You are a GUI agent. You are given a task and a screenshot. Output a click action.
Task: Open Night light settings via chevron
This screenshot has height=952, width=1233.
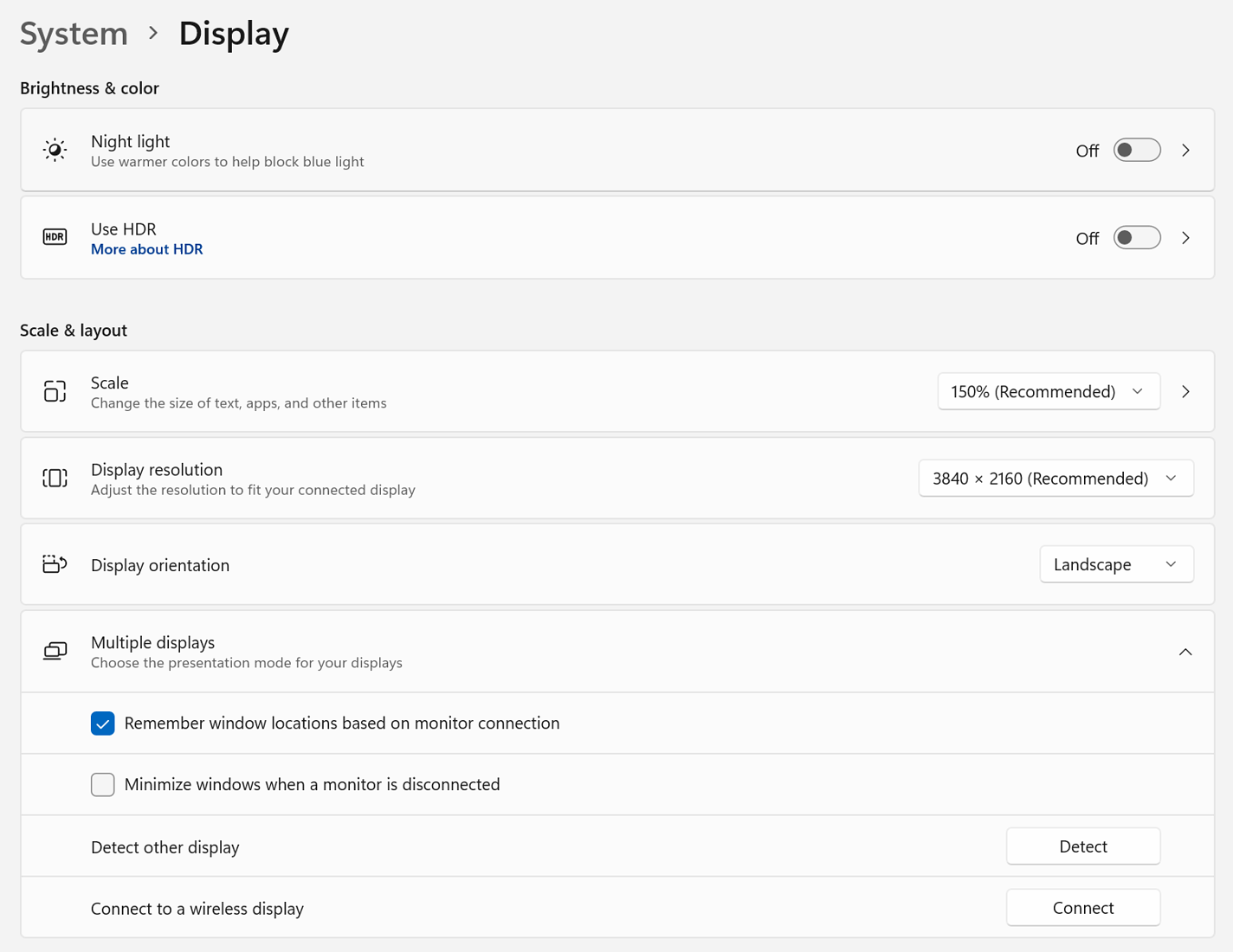click(x=1185, y=150)
